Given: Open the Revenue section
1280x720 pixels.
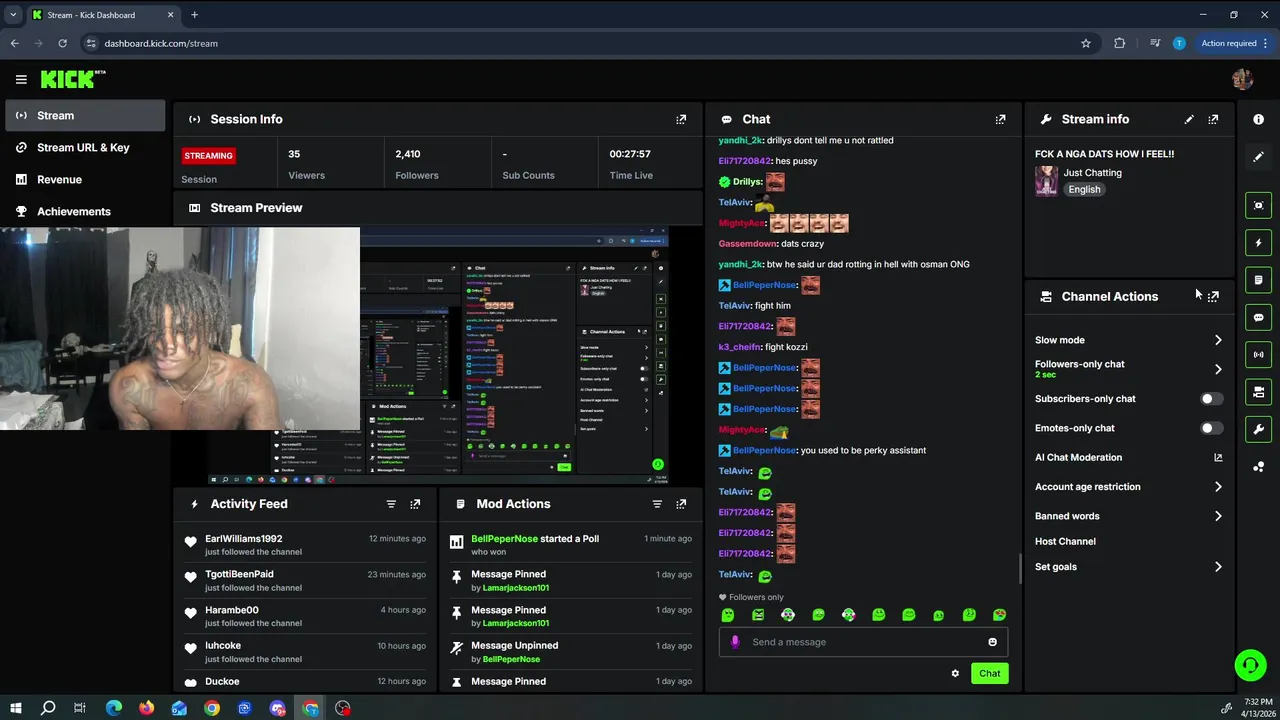Looking at the screenshot, I should [85, 179].
